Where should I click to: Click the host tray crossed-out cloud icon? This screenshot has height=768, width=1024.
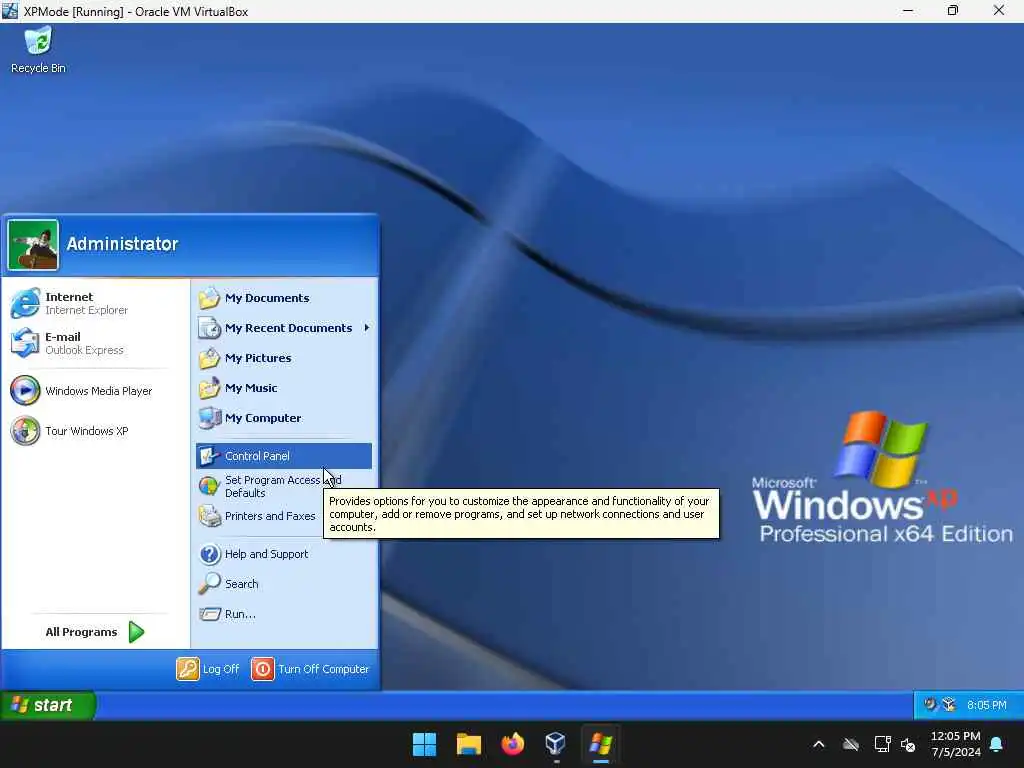pos(850,744)
